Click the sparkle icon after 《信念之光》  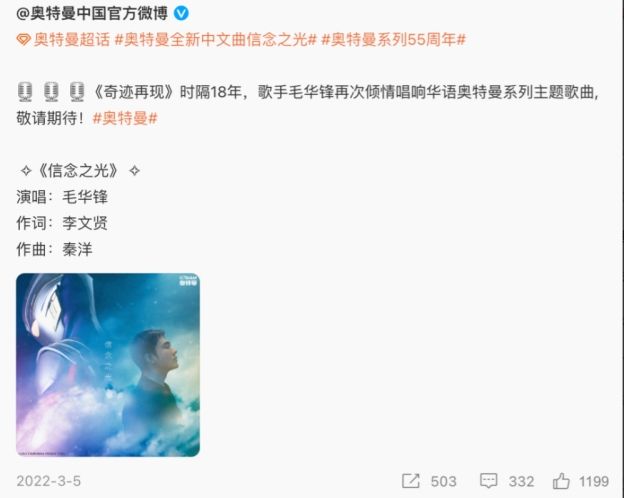tap(135, 171)
